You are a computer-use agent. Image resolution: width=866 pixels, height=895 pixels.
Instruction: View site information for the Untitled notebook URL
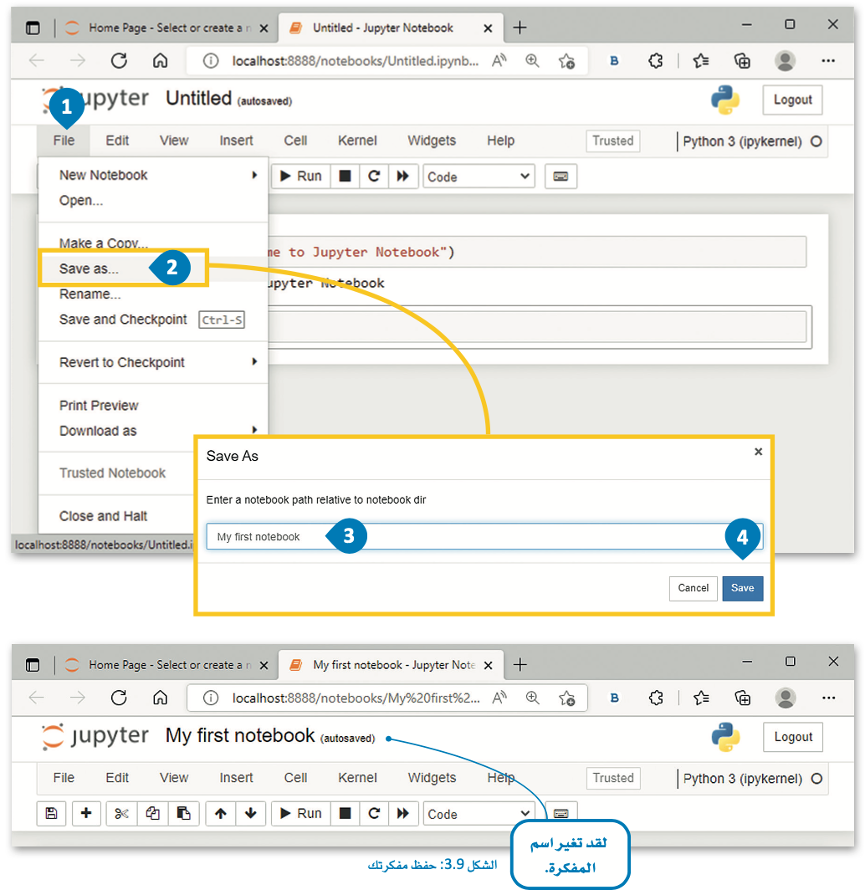pyautogui.click(x=211, y=61)
